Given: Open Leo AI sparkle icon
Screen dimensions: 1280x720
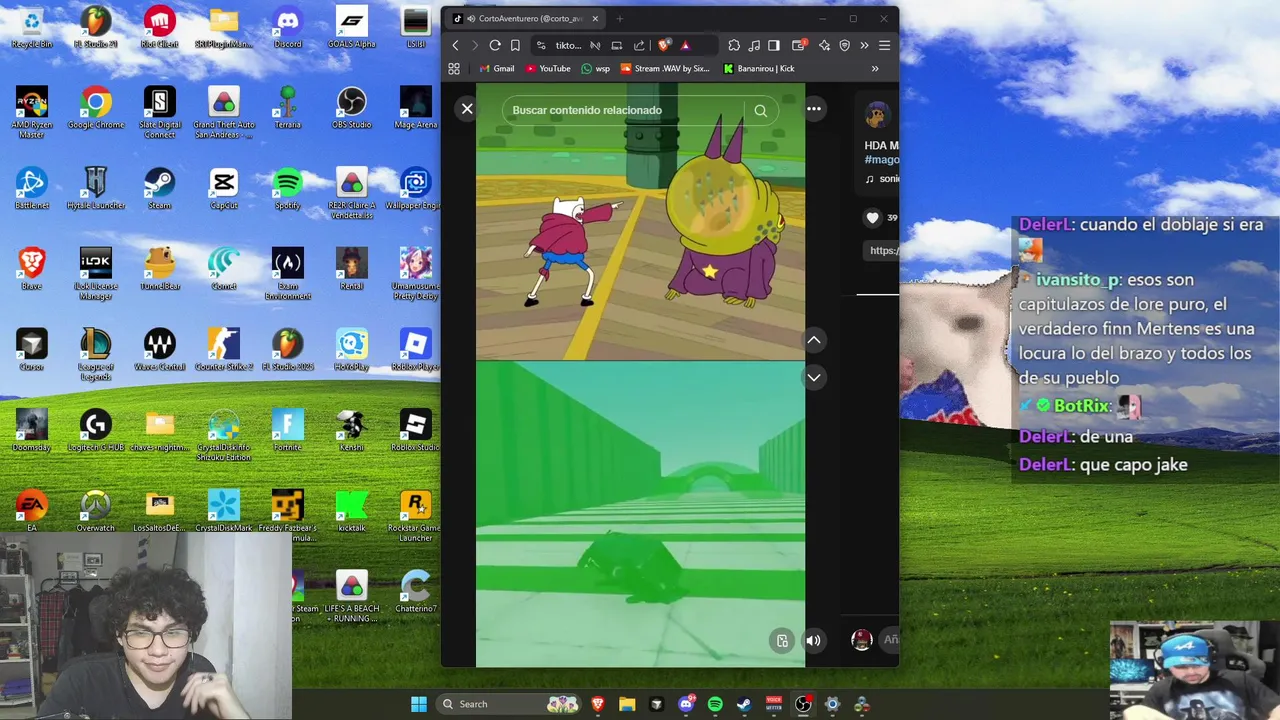Looking at the screenshot, I should coord(824,45).
